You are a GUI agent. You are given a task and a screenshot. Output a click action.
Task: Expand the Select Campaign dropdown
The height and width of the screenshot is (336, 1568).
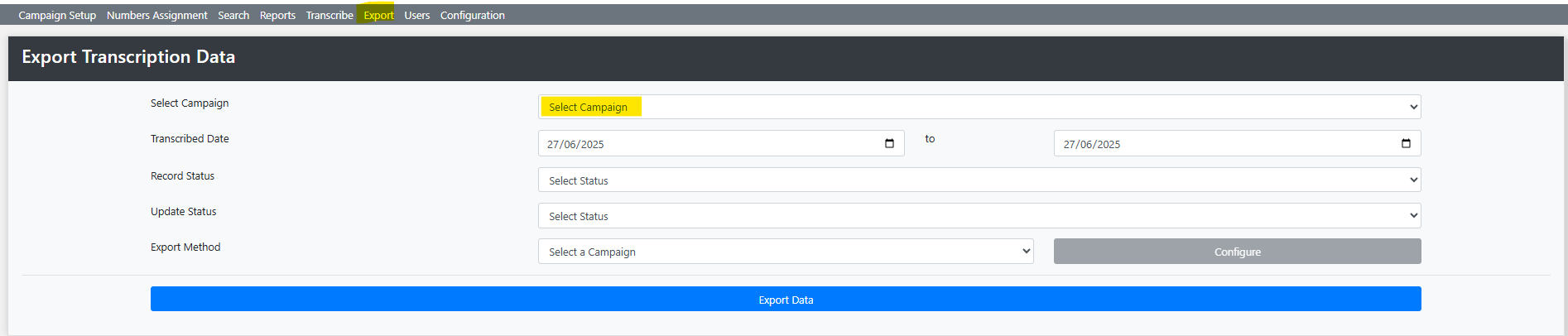click(x=979, y=107)
